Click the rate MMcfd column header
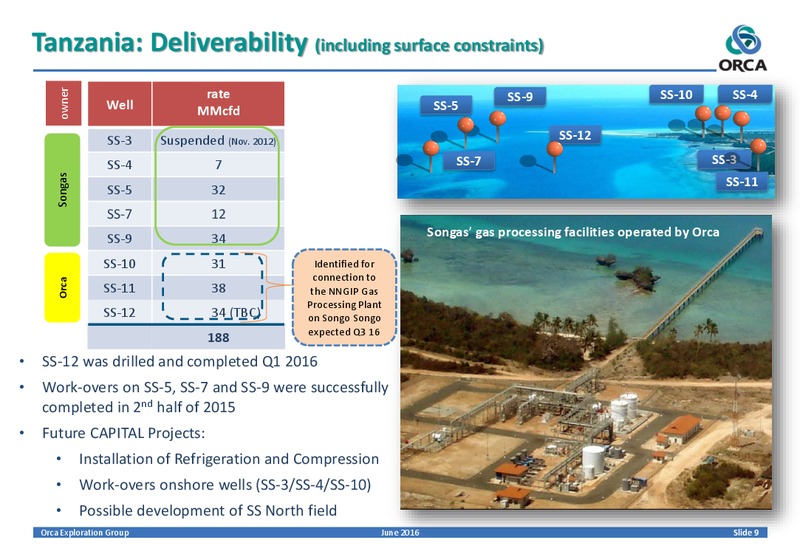Viewport: 800px width, 554px height. (x=218, y=104)
